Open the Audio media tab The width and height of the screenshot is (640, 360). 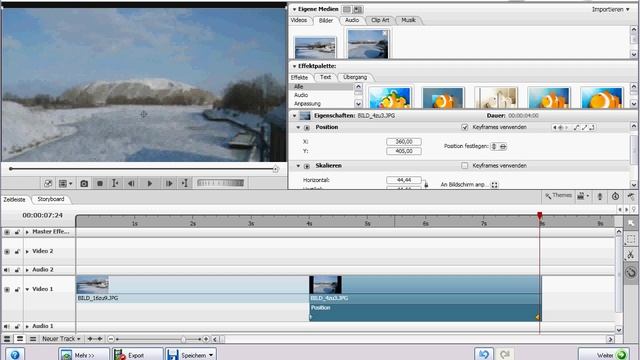coord(352,20)
